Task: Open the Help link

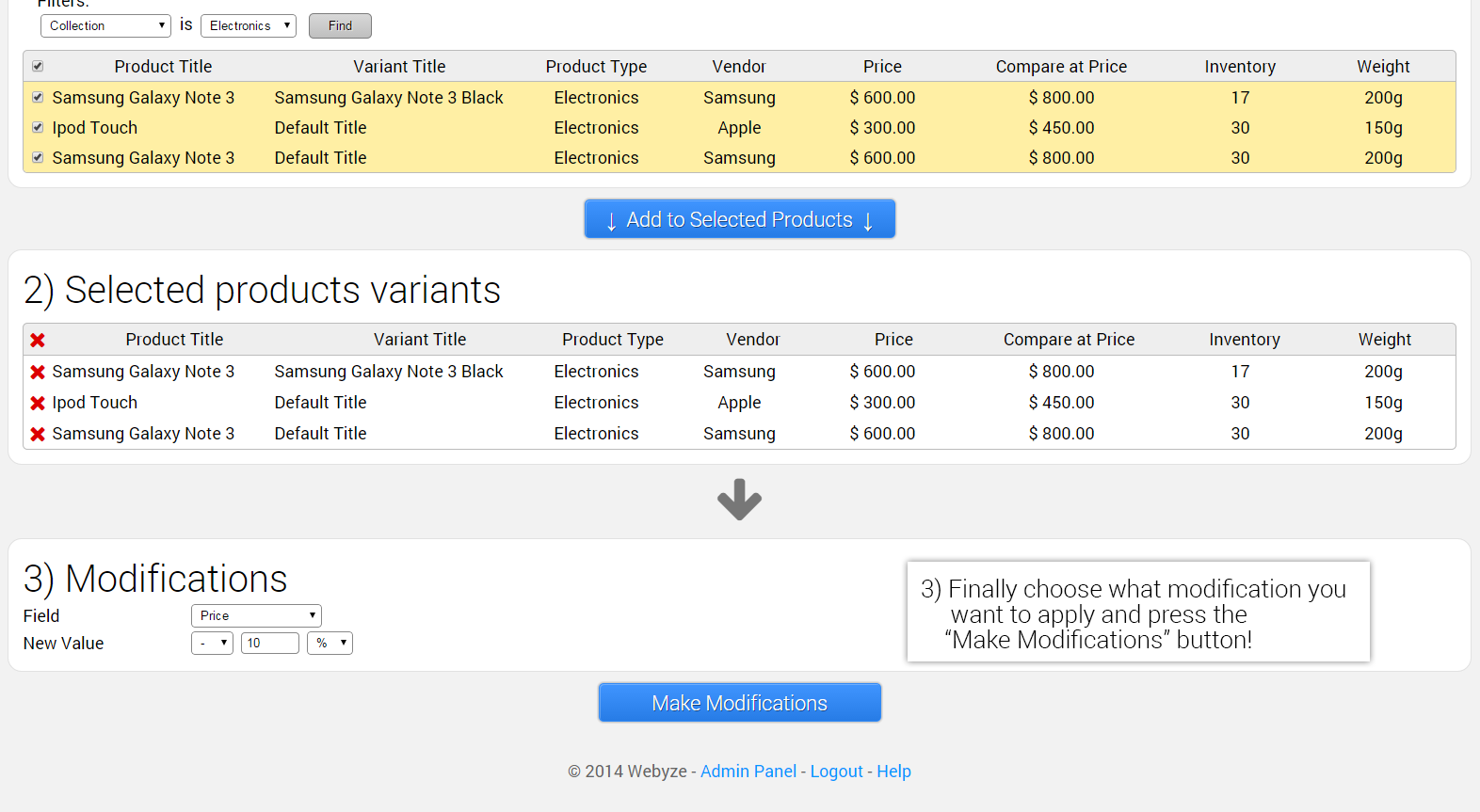Action: 893,772
